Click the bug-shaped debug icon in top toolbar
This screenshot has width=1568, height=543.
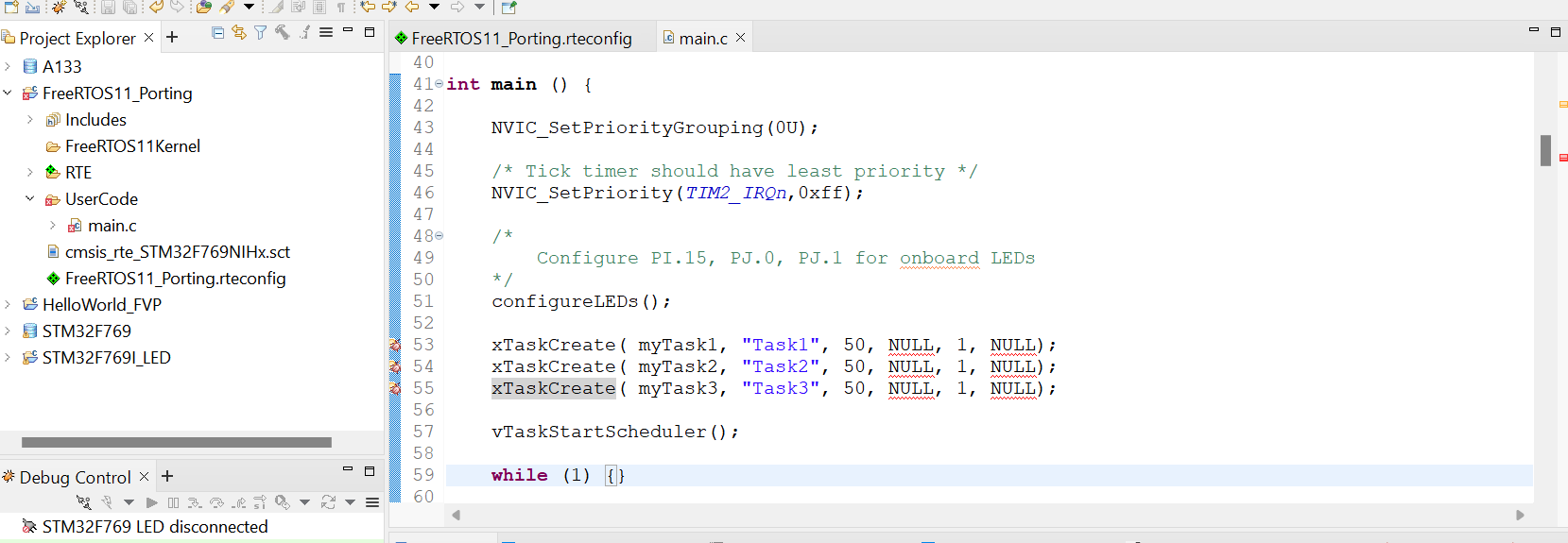click(x=59, y=8)
